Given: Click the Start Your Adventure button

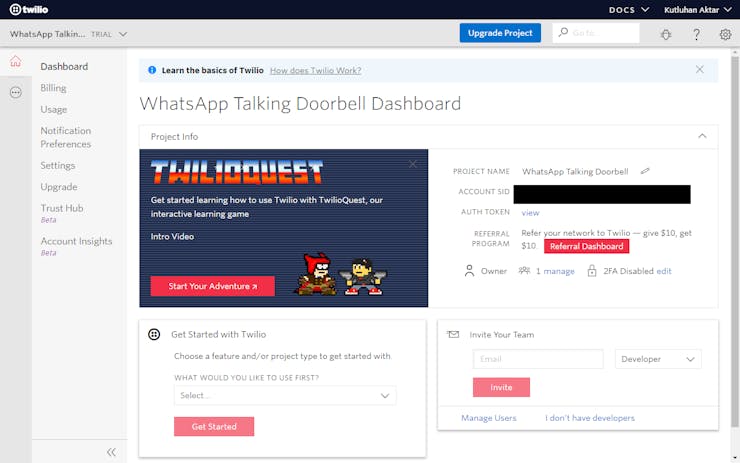Looking at the screenshot, I should pos(212,286).
